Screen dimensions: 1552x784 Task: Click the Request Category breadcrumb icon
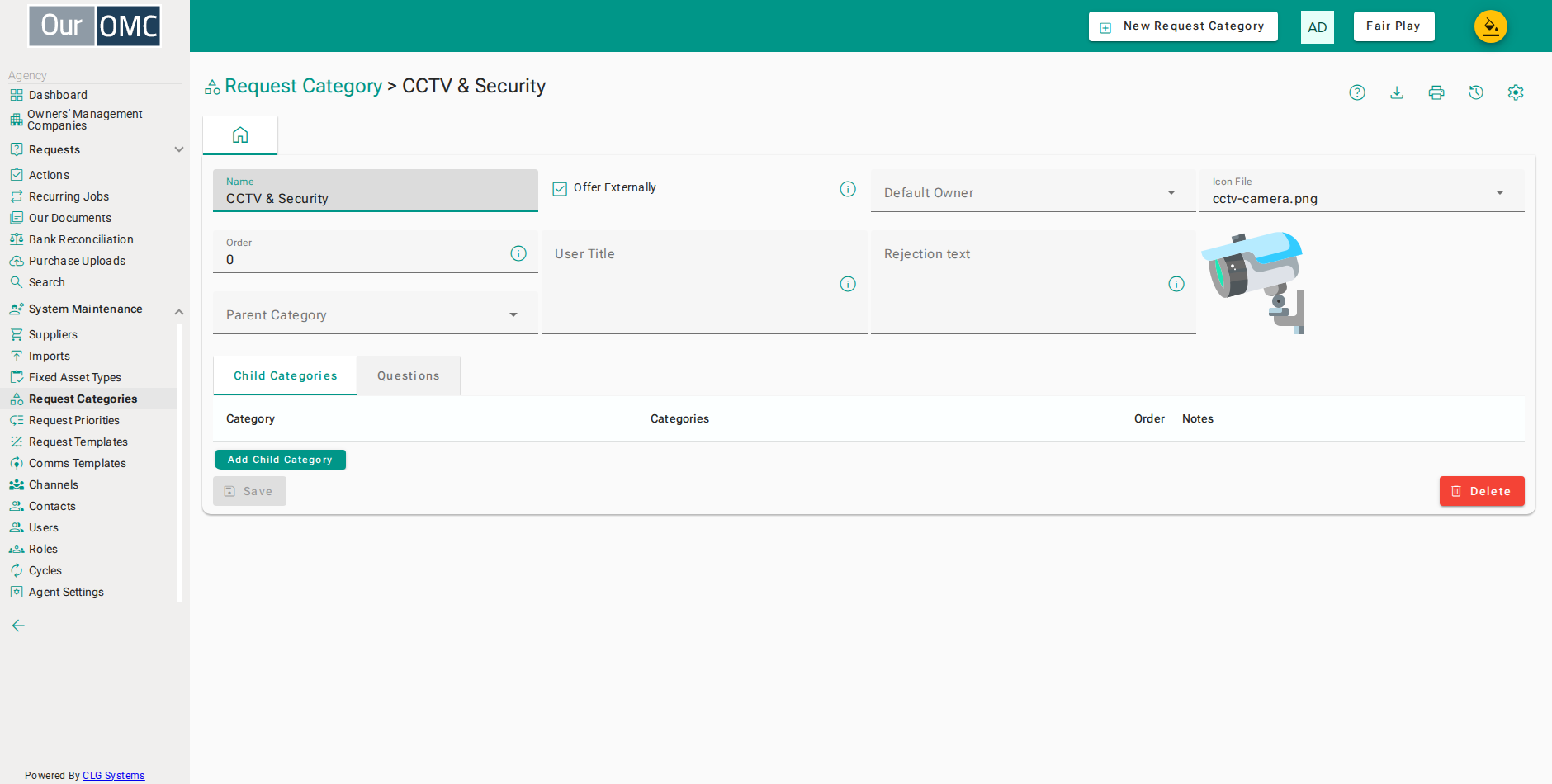tap(212, 87)
